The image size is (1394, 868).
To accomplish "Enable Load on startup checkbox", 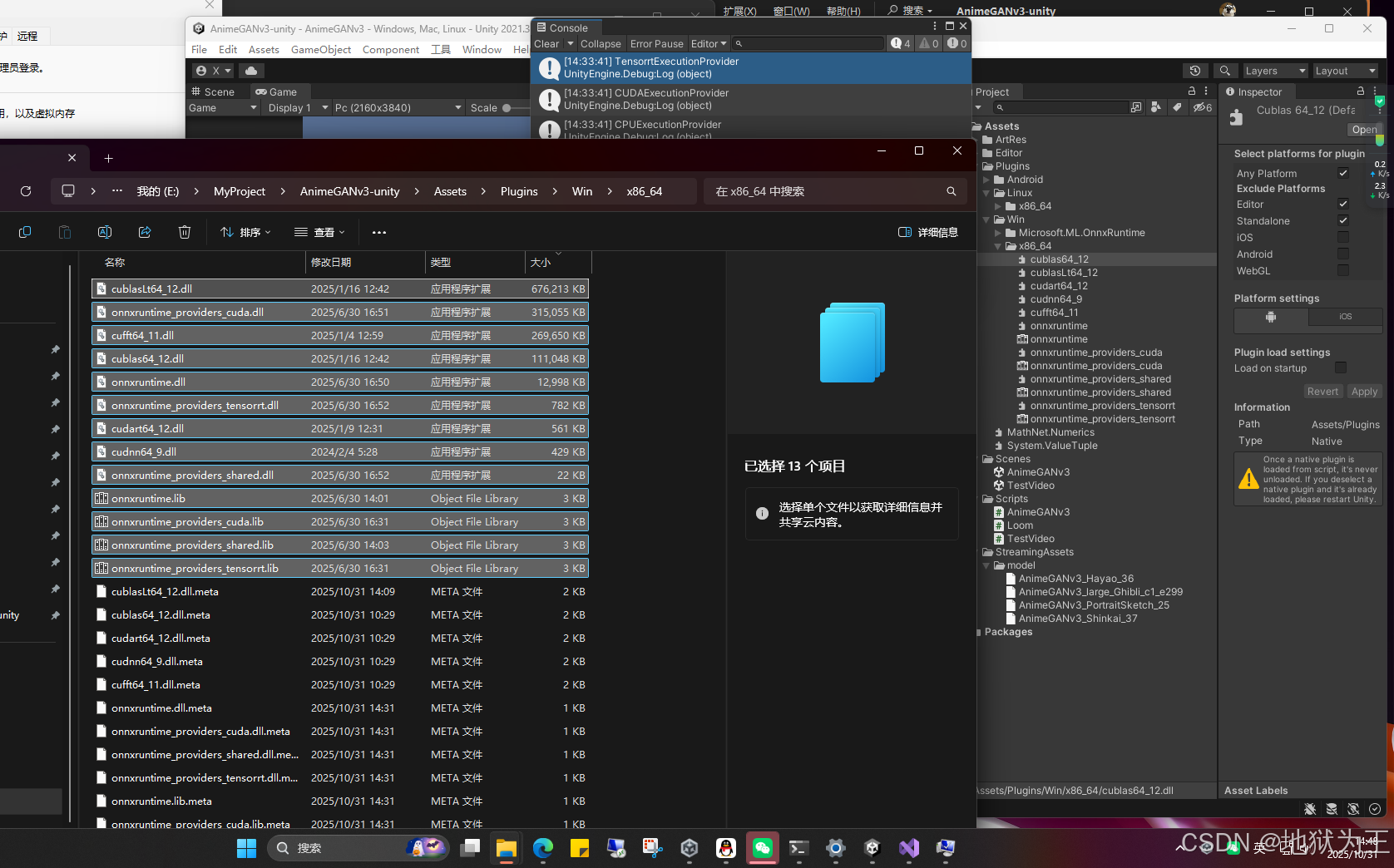I will [1340, 367].
